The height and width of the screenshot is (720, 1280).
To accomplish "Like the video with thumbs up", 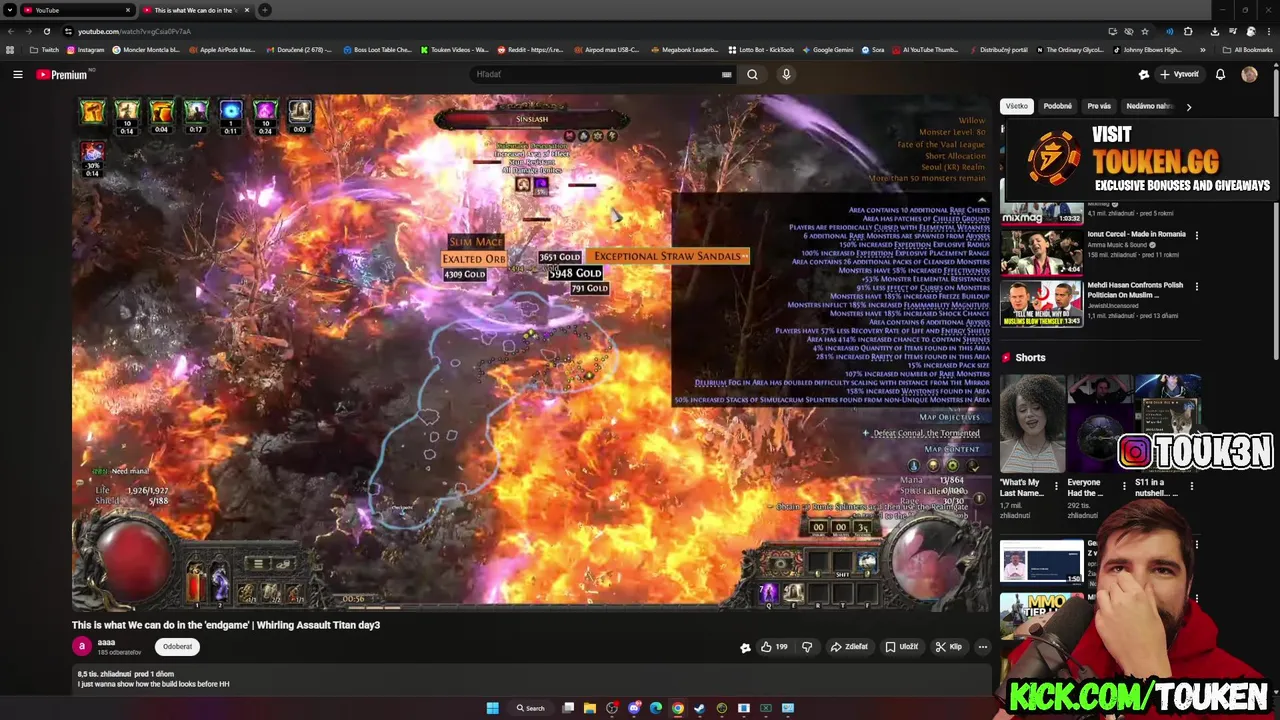I will 774,647.
